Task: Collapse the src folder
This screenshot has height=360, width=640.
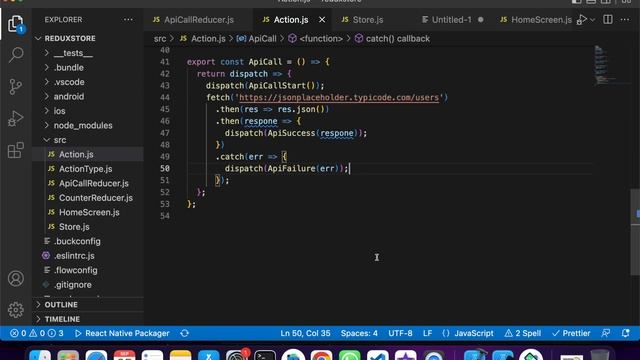Action: pos(60,140)
